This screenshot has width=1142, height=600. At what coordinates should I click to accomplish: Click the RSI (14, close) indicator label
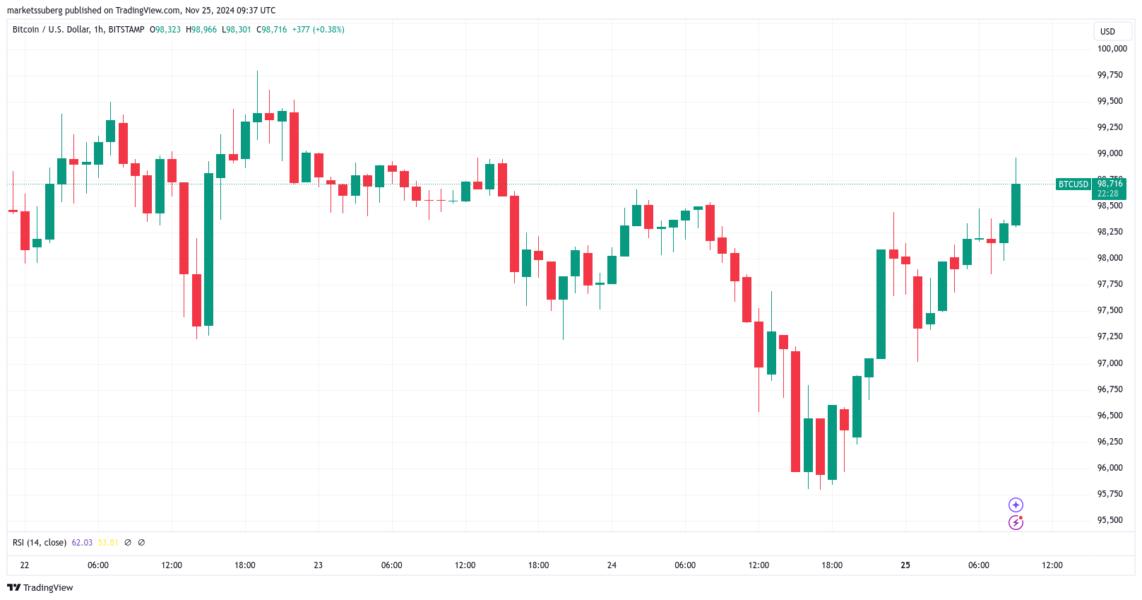click(39, 543)
